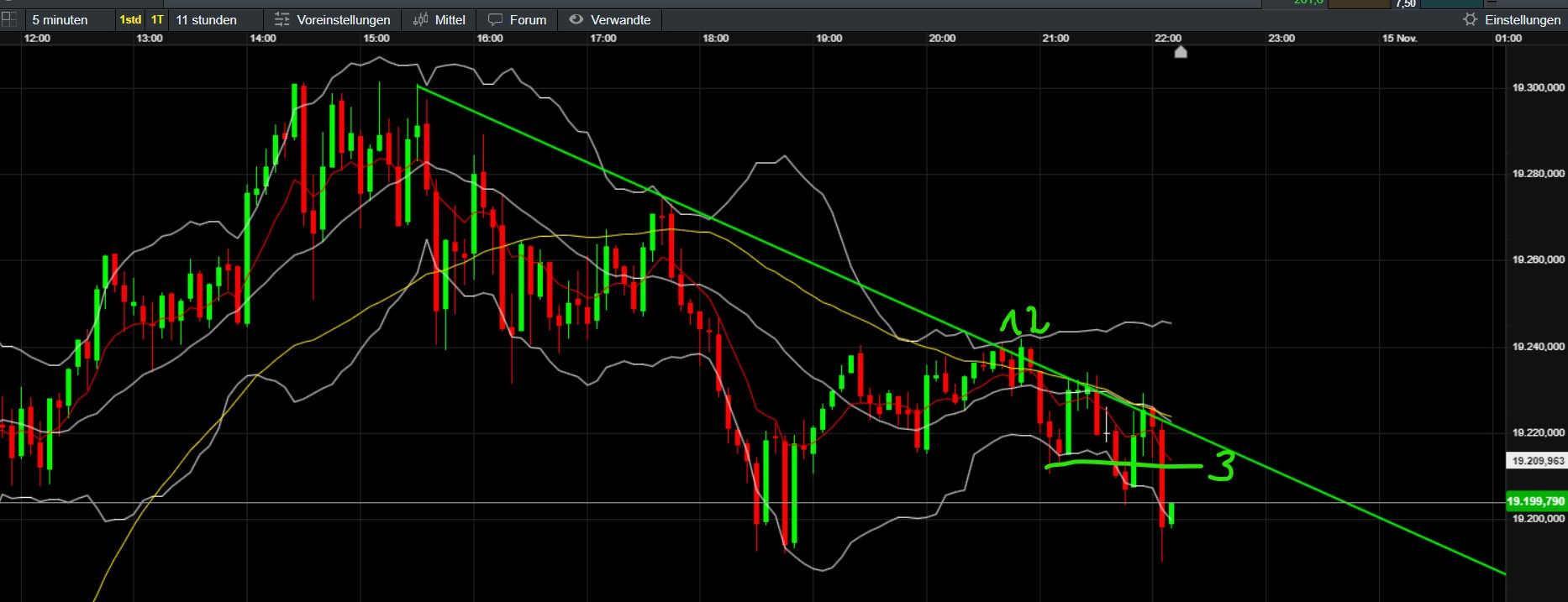Open the Voreinstellungen menu
1568x602 pixels.
click(333, 19)
